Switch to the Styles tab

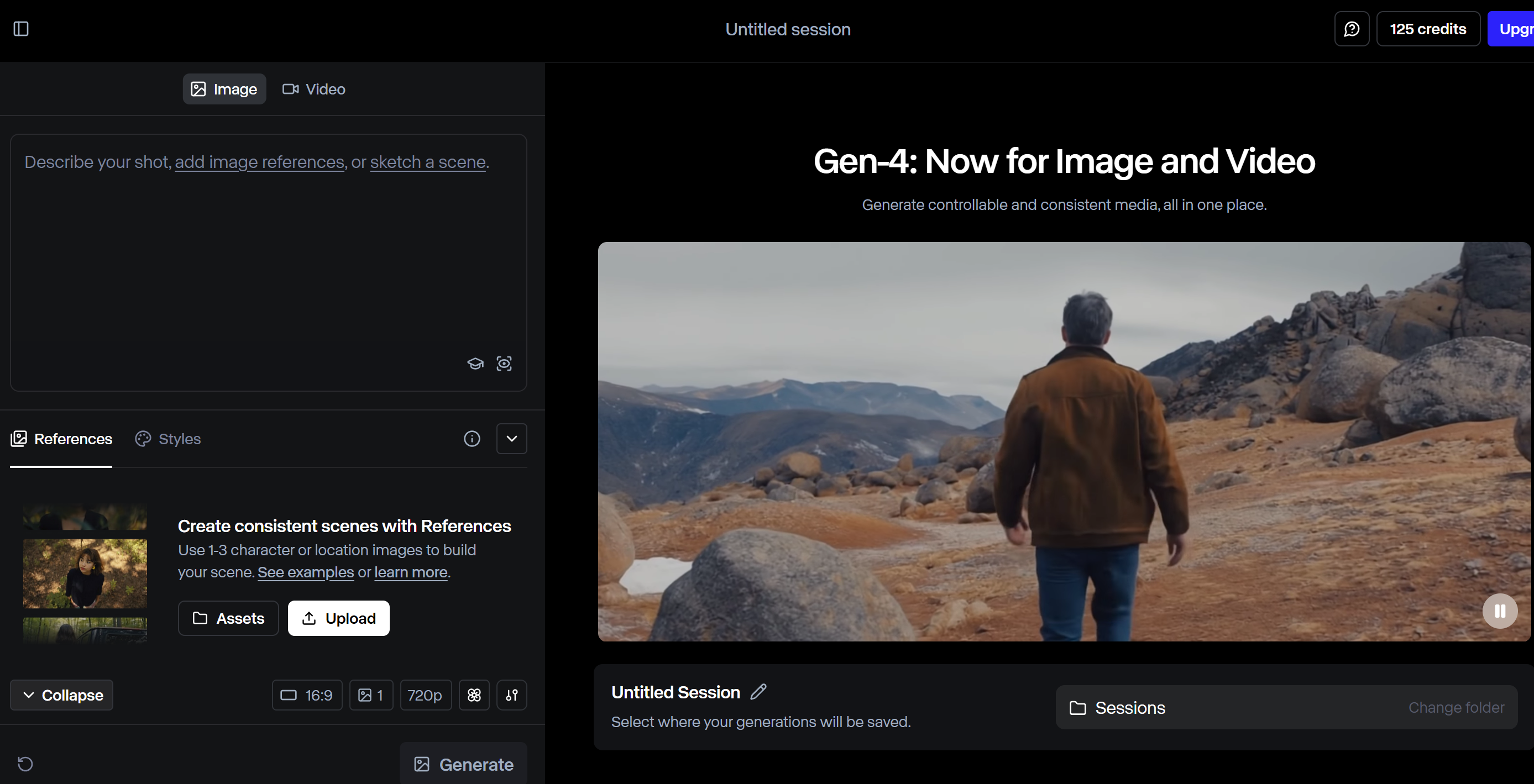coord(168,439)
